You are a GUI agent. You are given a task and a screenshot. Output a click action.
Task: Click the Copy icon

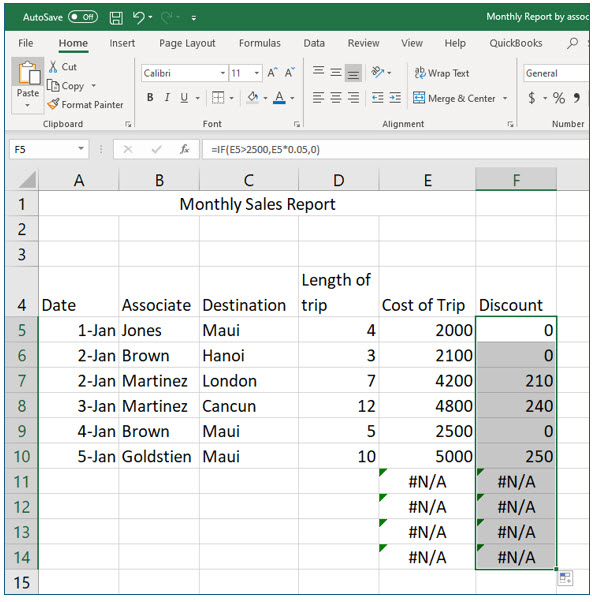coord(53,85)
